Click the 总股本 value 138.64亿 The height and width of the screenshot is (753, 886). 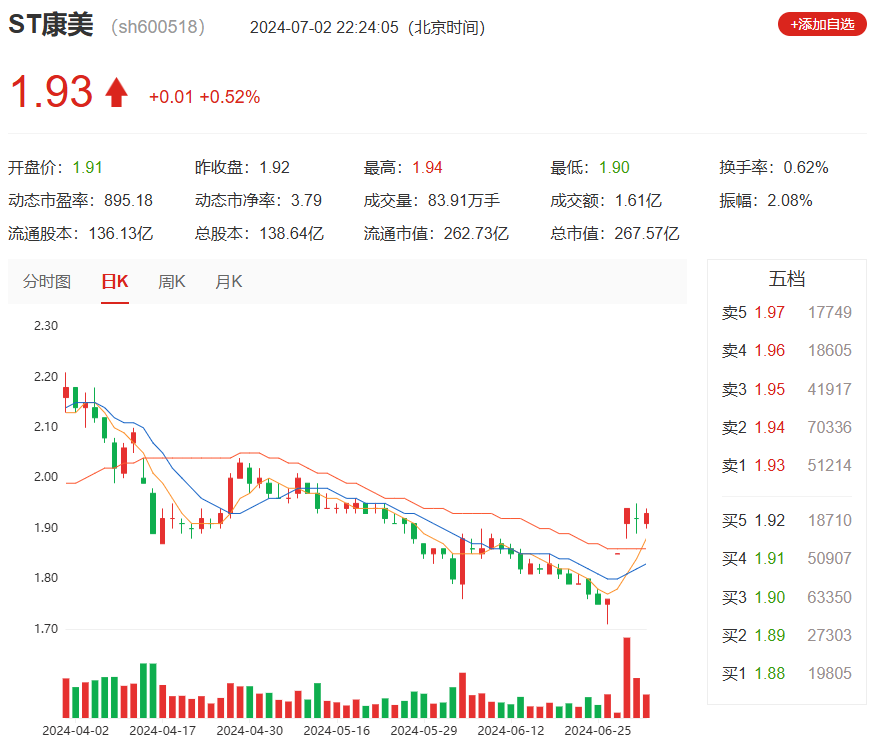click(x=292, y=233)
